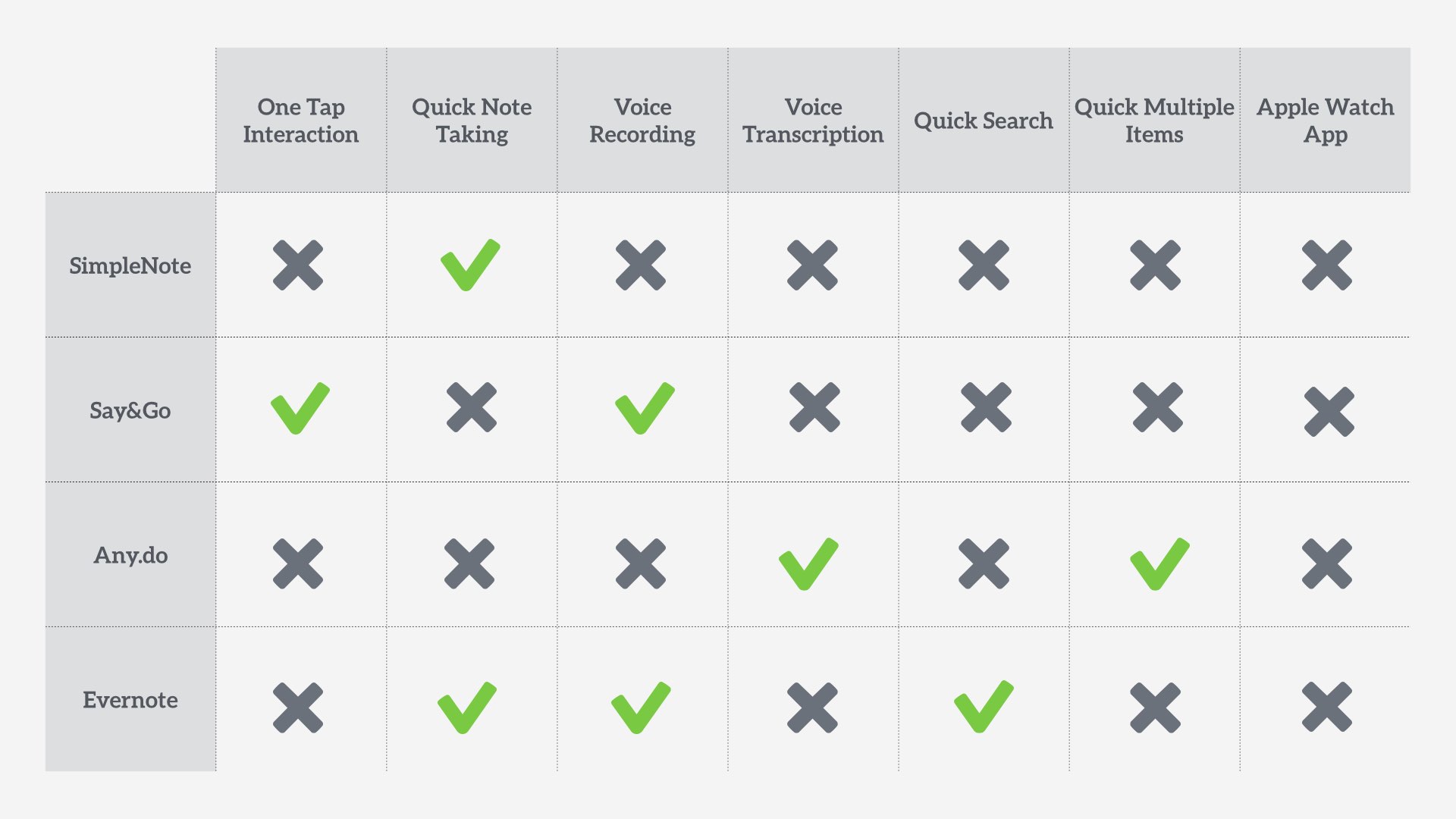Select the Say&Go row label

click(130, 410)
